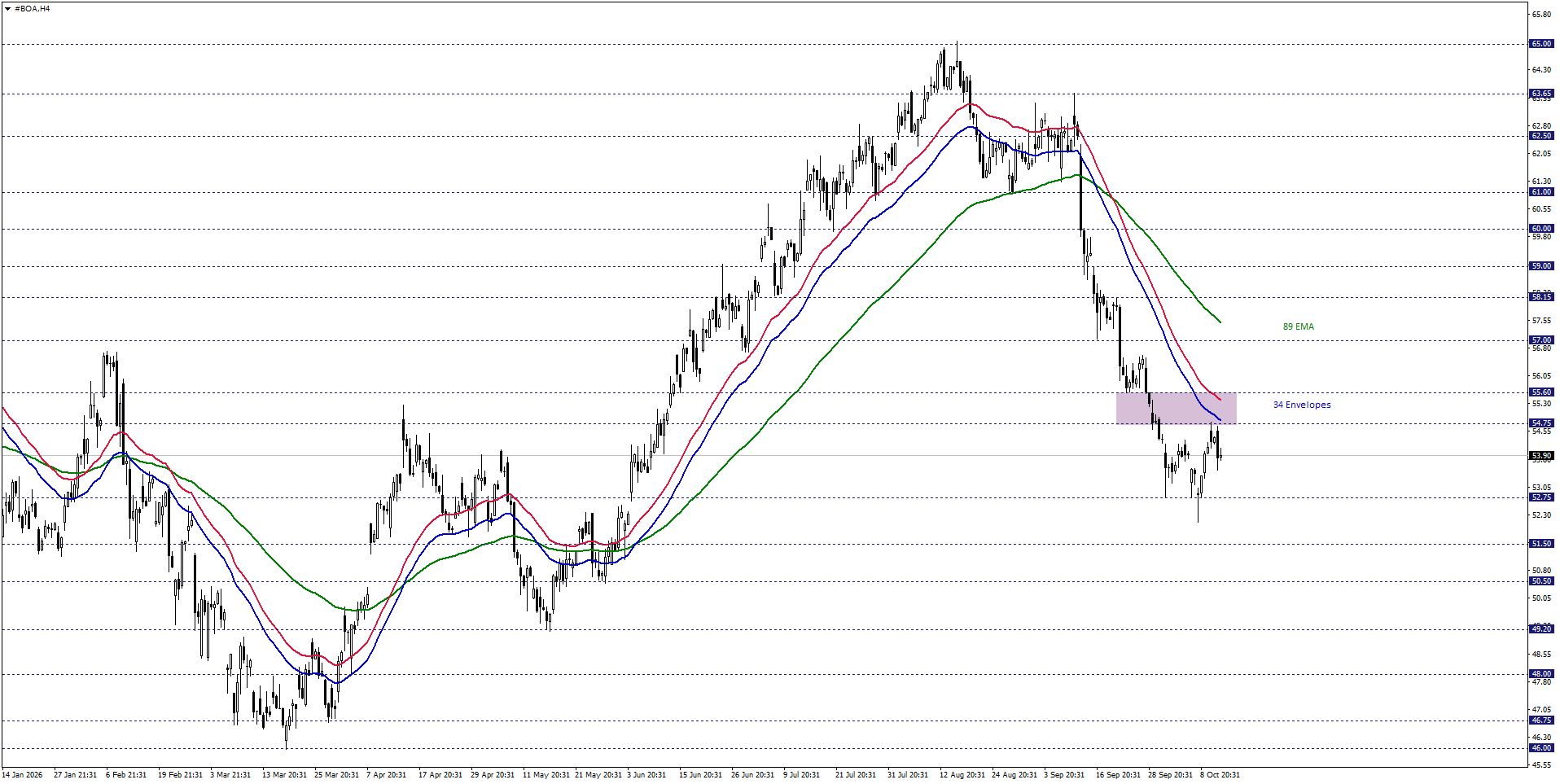Click the 3 Jun 20:31 date label
The image size is (1560, 784).
click(646, 775)
